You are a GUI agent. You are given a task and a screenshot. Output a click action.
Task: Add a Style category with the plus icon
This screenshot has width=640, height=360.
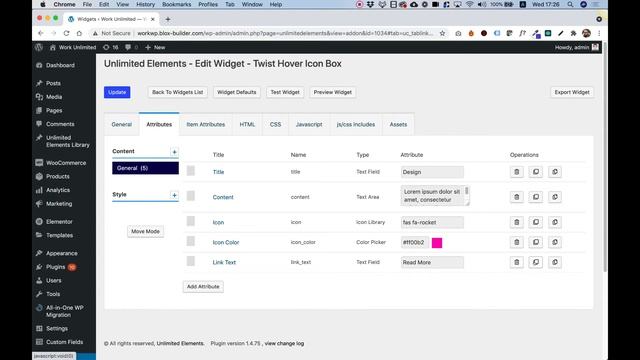[174, 195]
